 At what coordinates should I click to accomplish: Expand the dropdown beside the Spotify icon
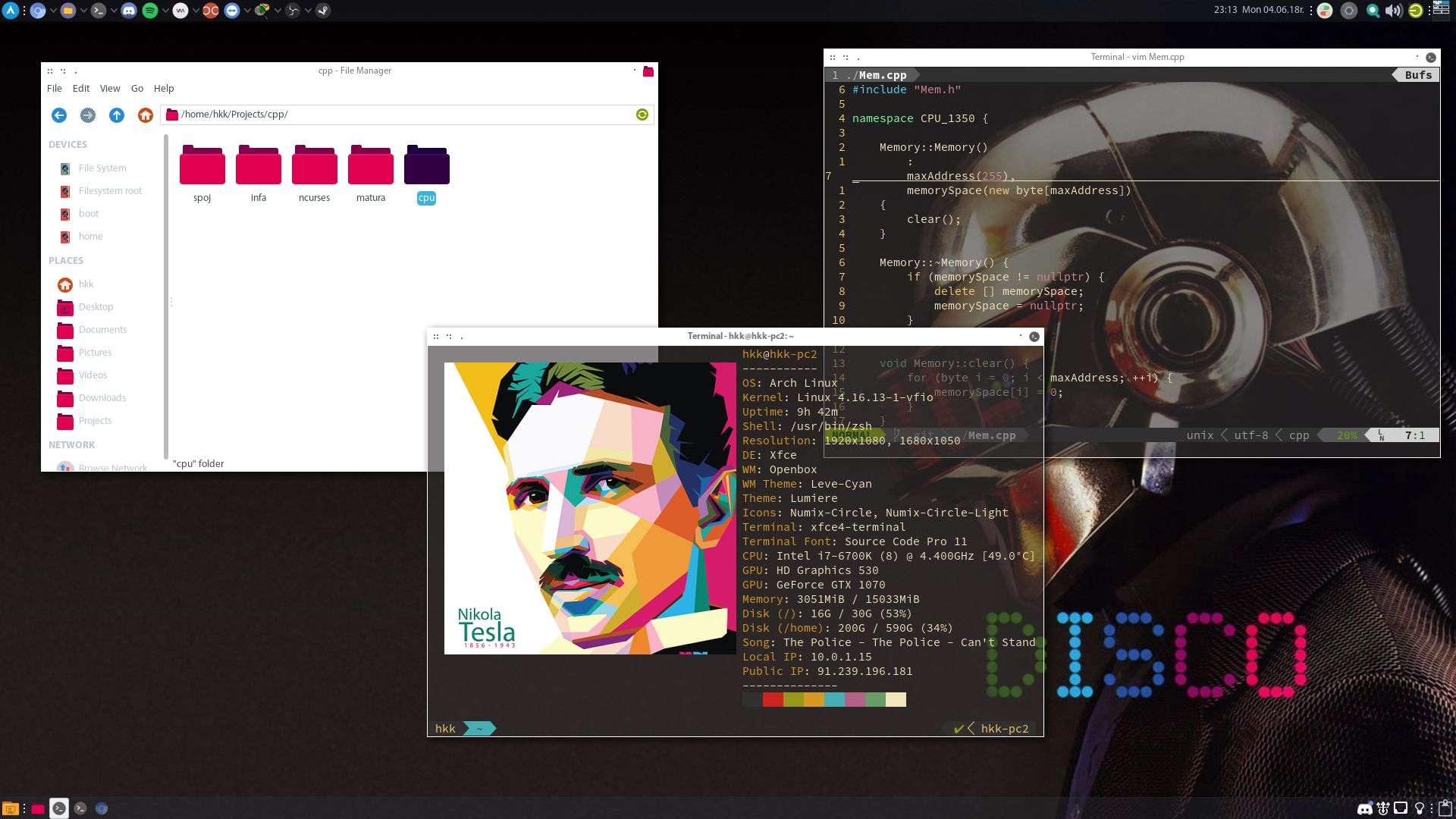[x=165, y=11]
